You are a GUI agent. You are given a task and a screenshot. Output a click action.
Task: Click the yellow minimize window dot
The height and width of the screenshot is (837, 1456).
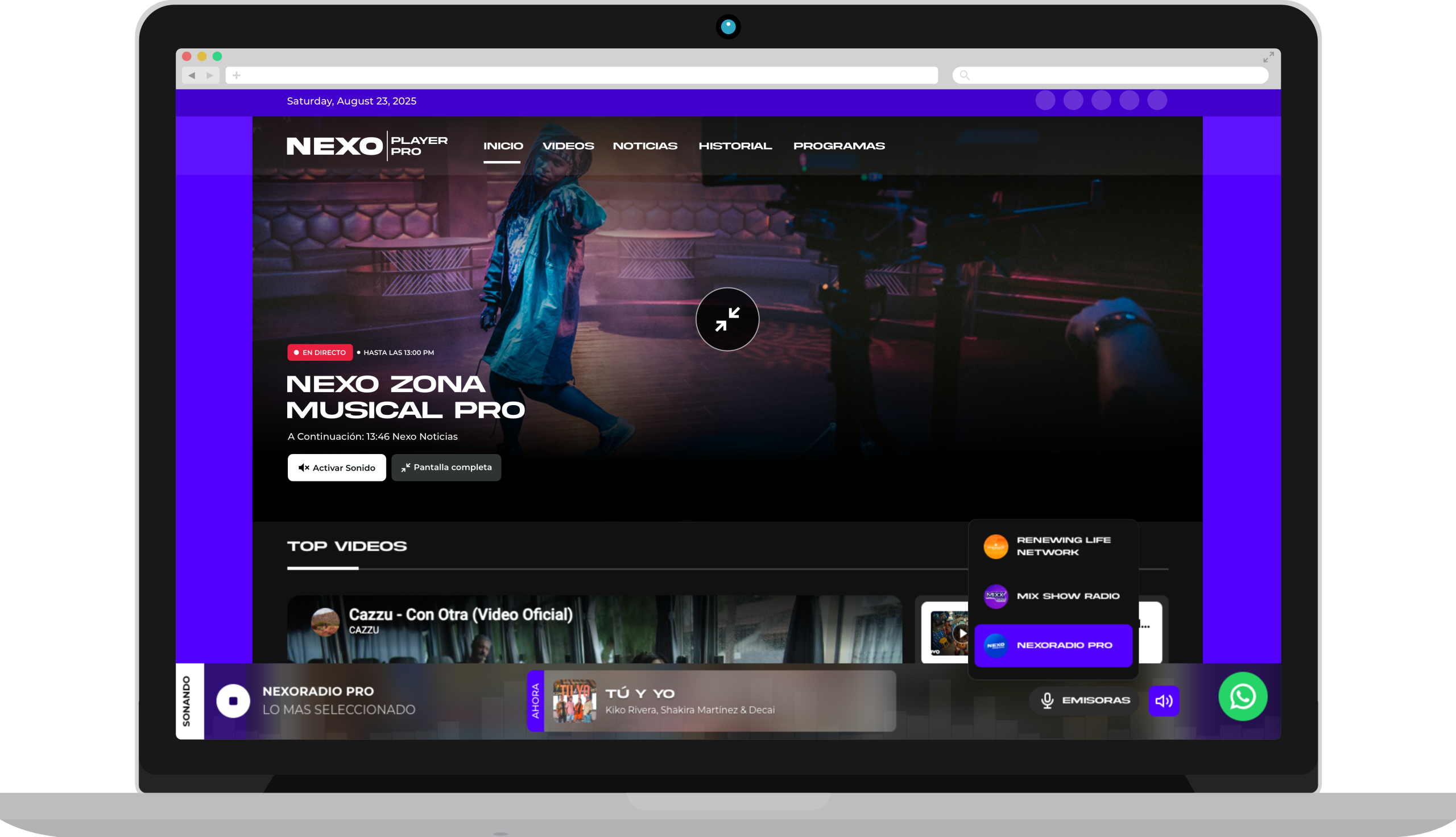point(202,56)
